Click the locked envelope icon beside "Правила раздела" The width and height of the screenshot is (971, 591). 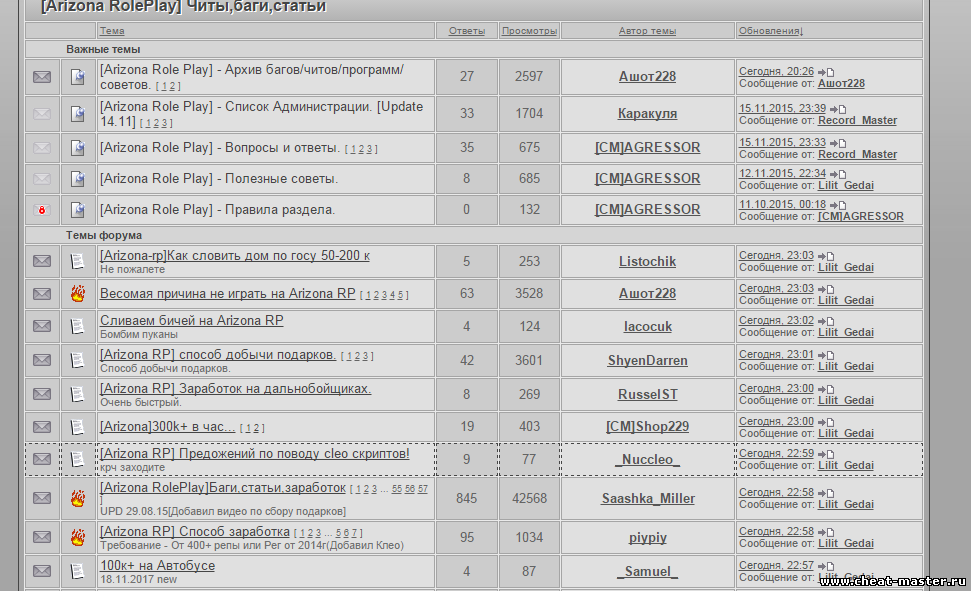42,210
